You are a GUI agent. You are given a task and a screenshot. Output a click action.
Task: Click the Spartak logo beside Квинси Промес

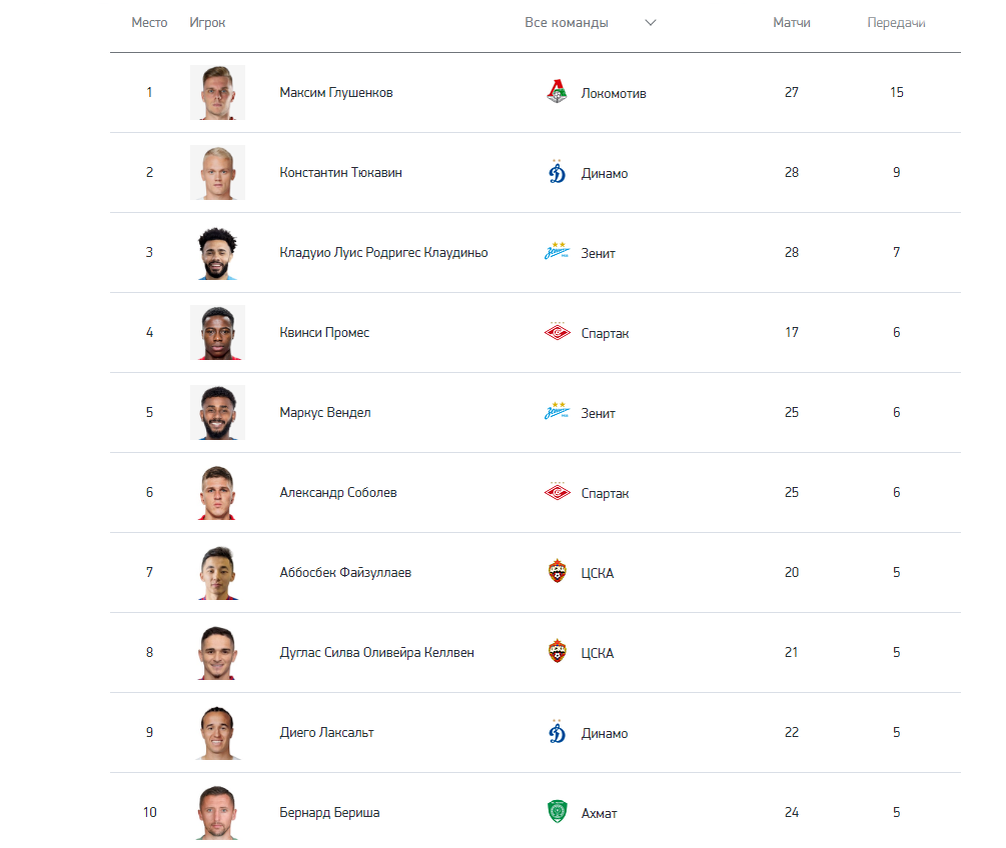coord(557,332)
